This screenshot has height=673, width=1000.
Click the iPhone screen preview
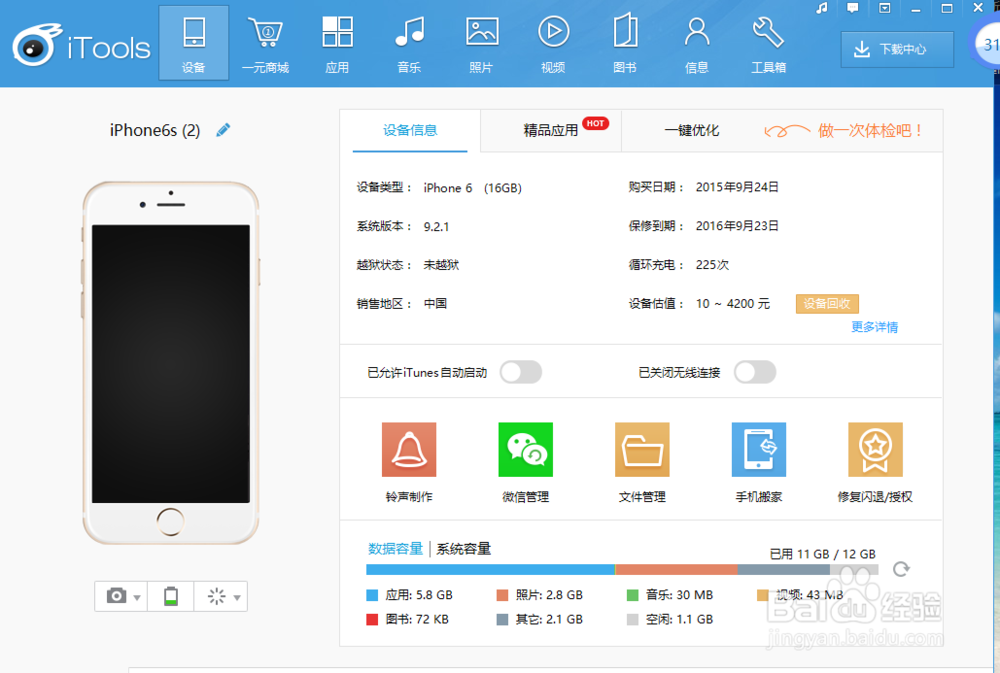pyautogui.click(x=171, y=364)
